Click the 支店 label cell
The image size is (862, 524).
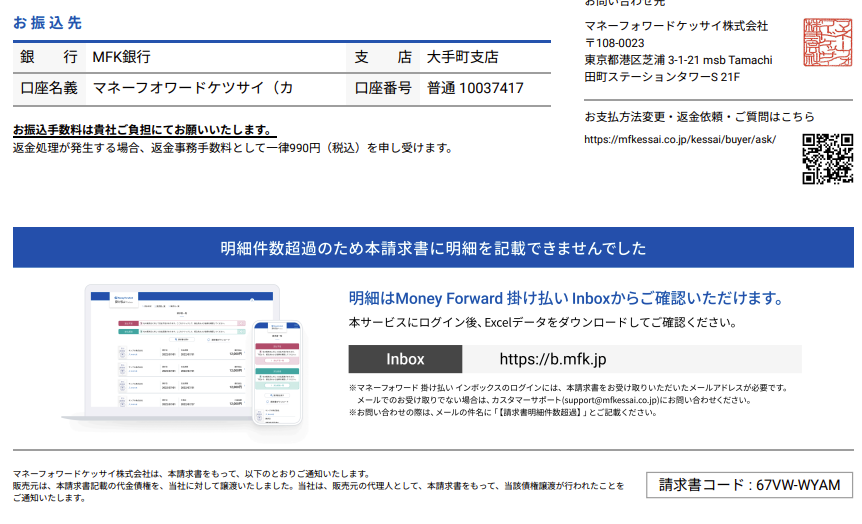tap(383, 57)
